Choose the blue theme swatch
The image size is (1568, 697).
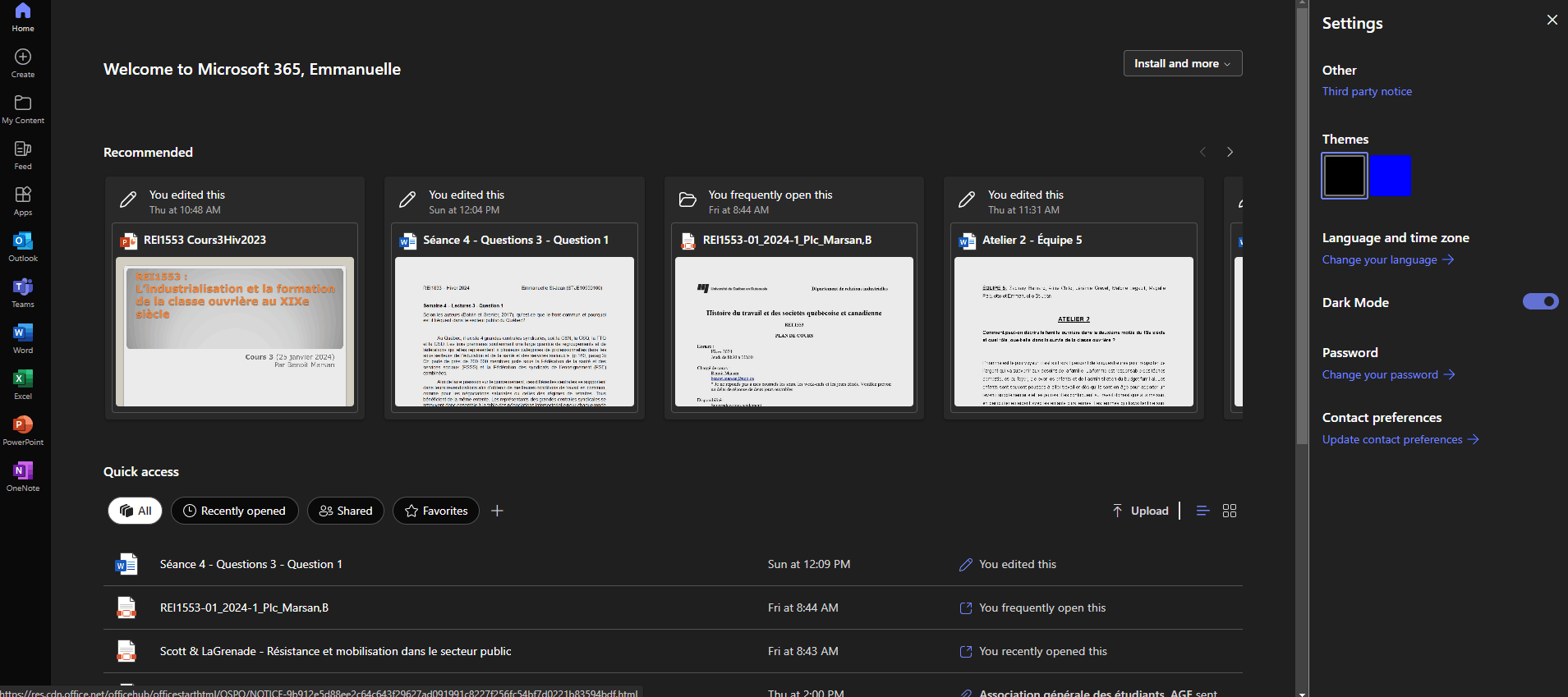tap(1390, 176)
